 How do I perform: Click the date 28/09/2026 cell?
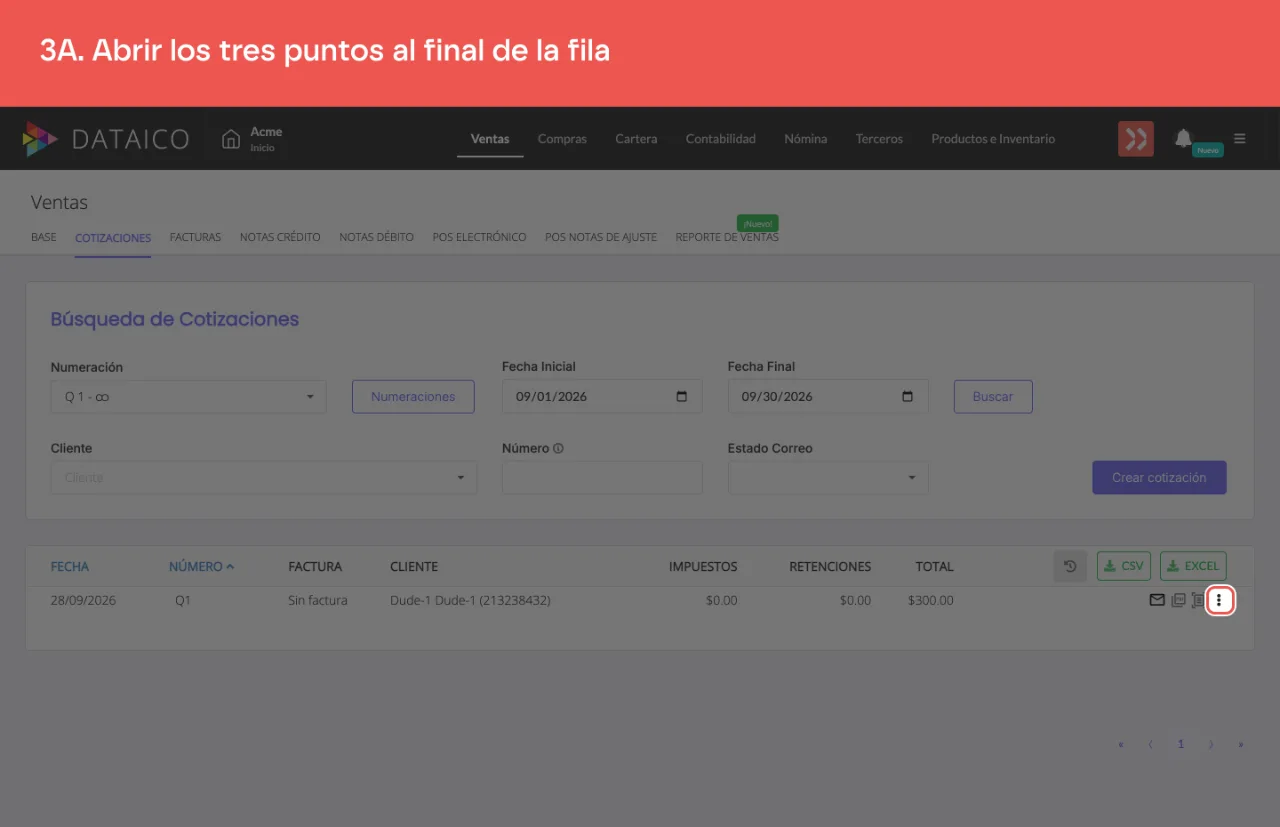(x=83, y=601)
